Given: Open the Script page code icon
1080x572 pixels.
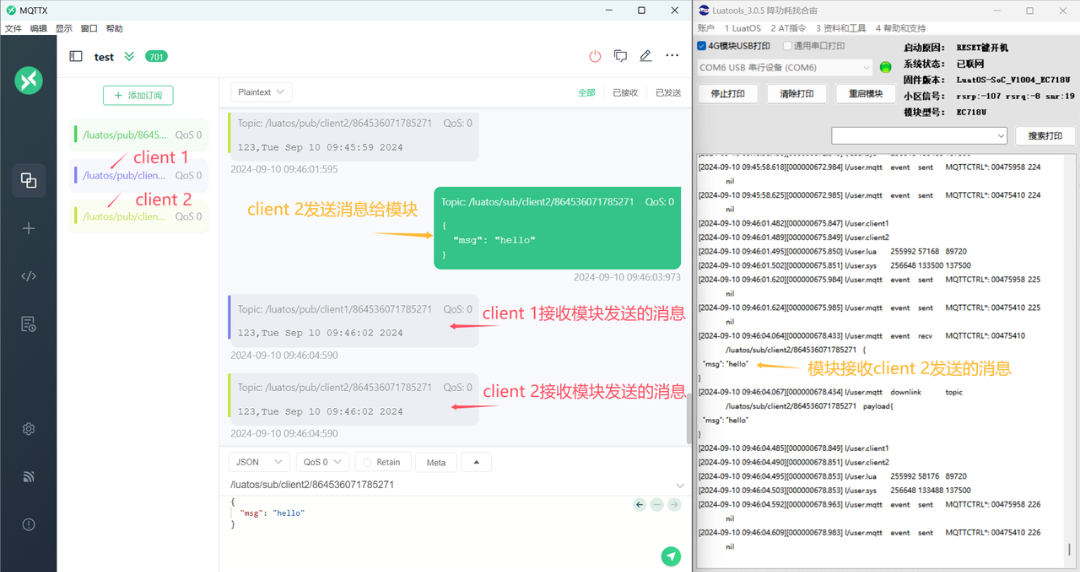Looking at the screenshot, I should pyautogui.click(x=28, y=276).
